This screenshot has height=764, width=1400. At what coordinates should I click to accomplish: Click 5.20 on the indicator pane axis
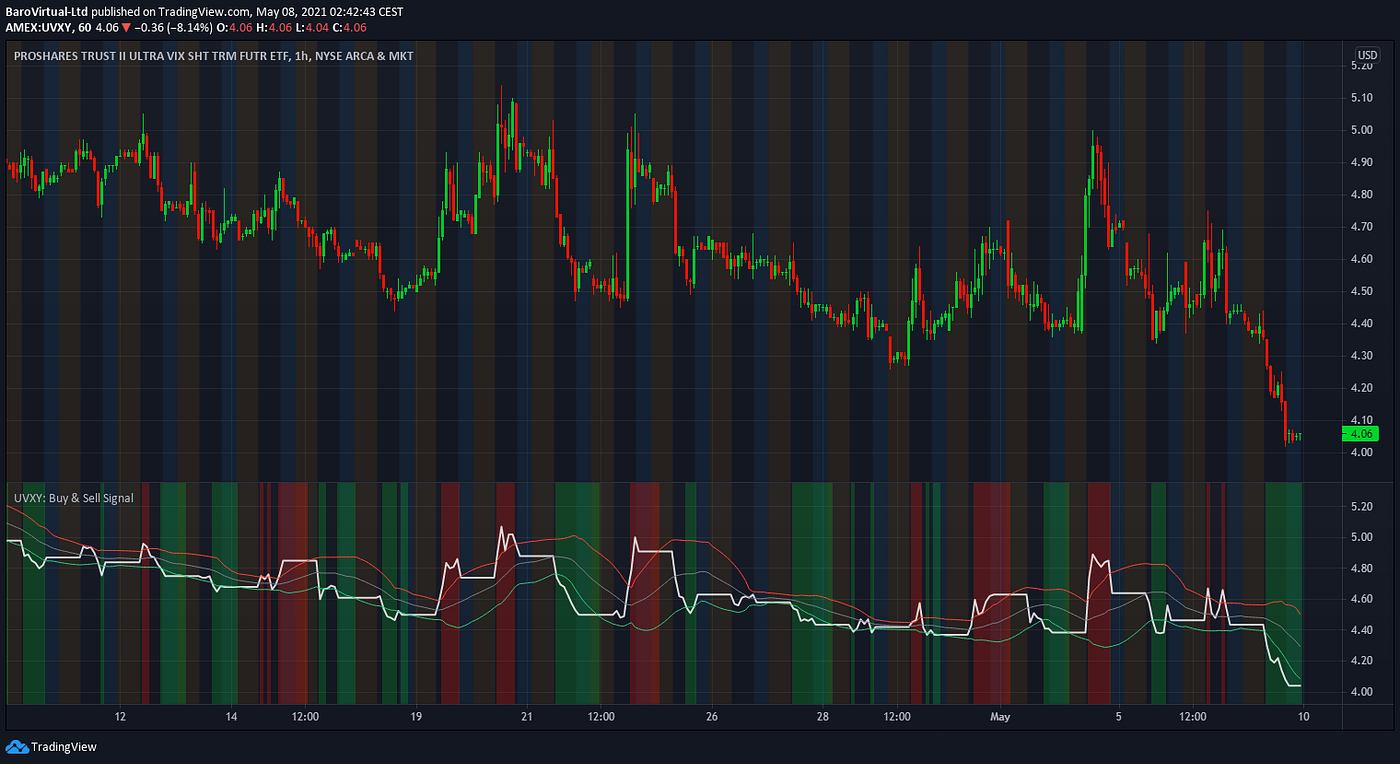(x=1361, y=506)
